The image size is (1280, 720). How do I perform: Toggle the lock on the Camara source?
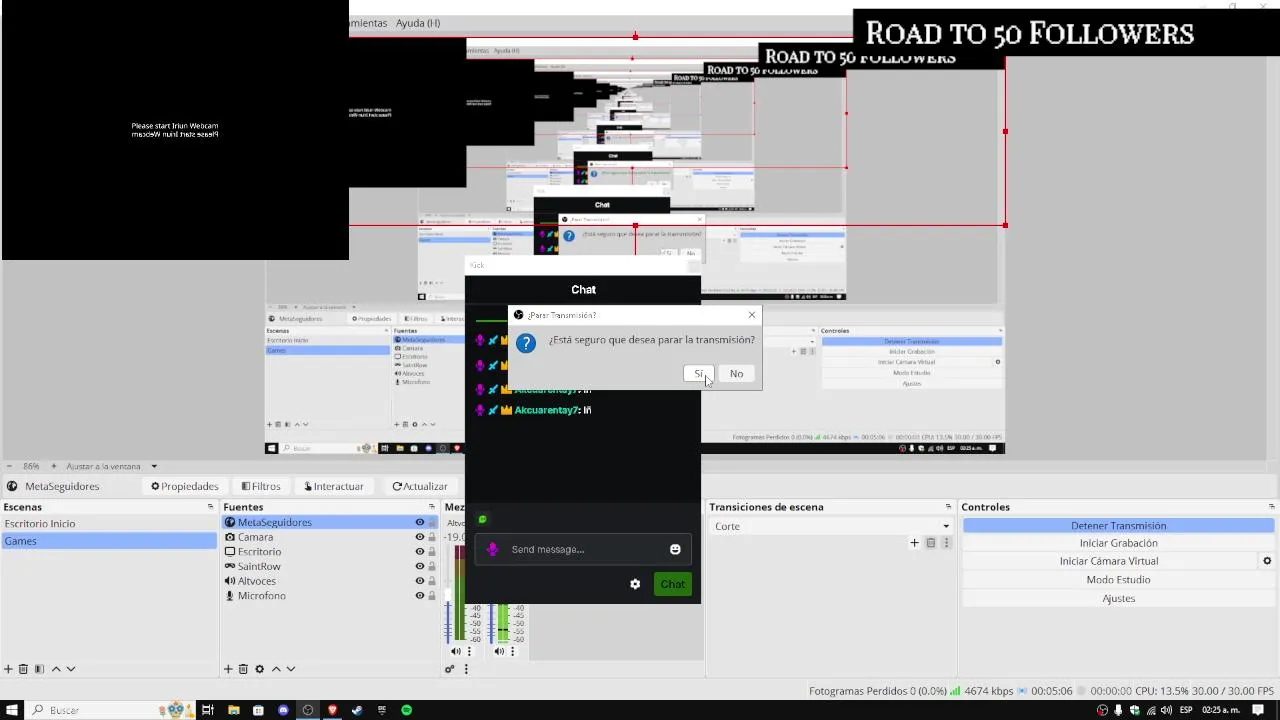[x=432, y=537]
